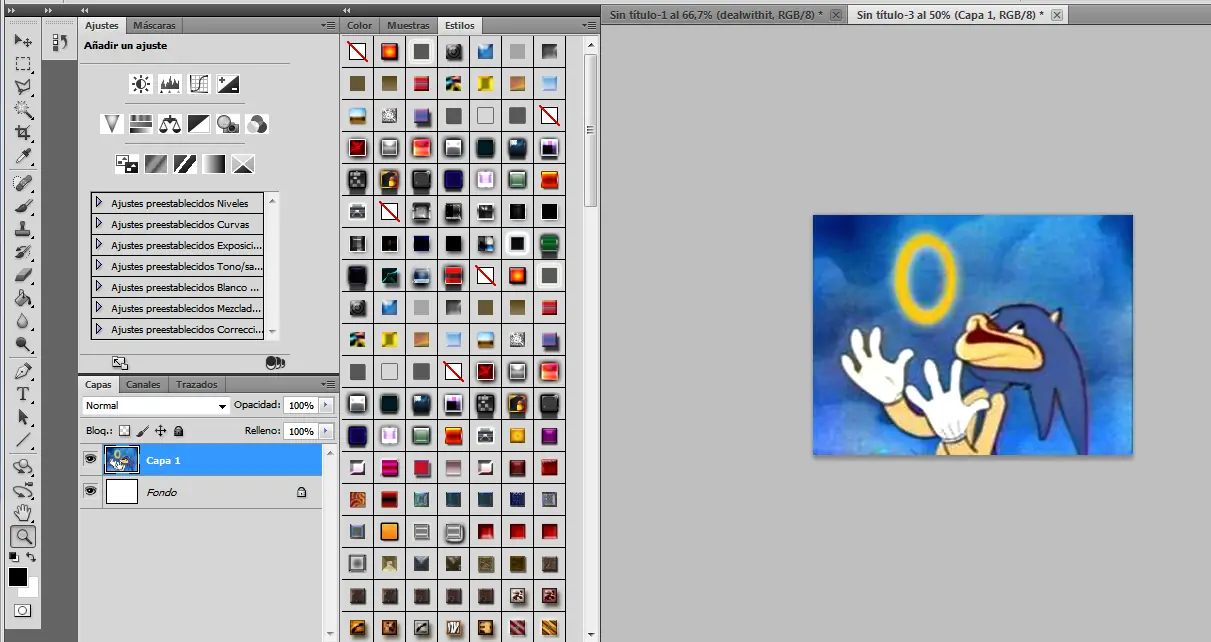The image size is (1211, 642).
Task: Click the foreground color swatch
Action: [18, 577]
